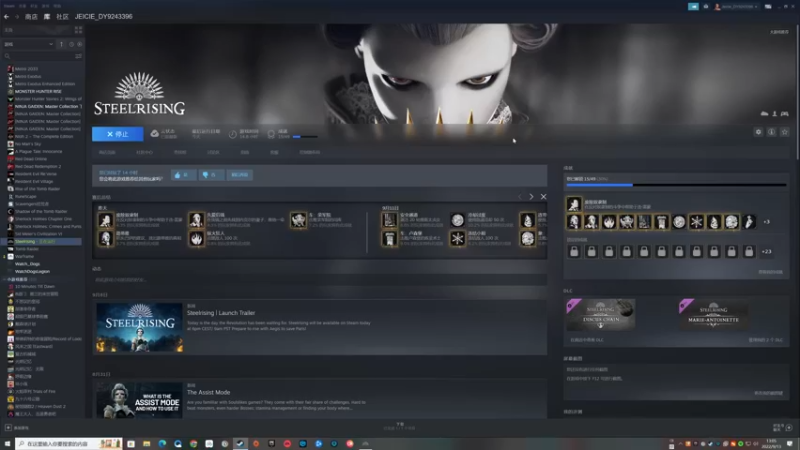Click the achievements progress bar under header

pyautogui.click(x=305, y=137)
